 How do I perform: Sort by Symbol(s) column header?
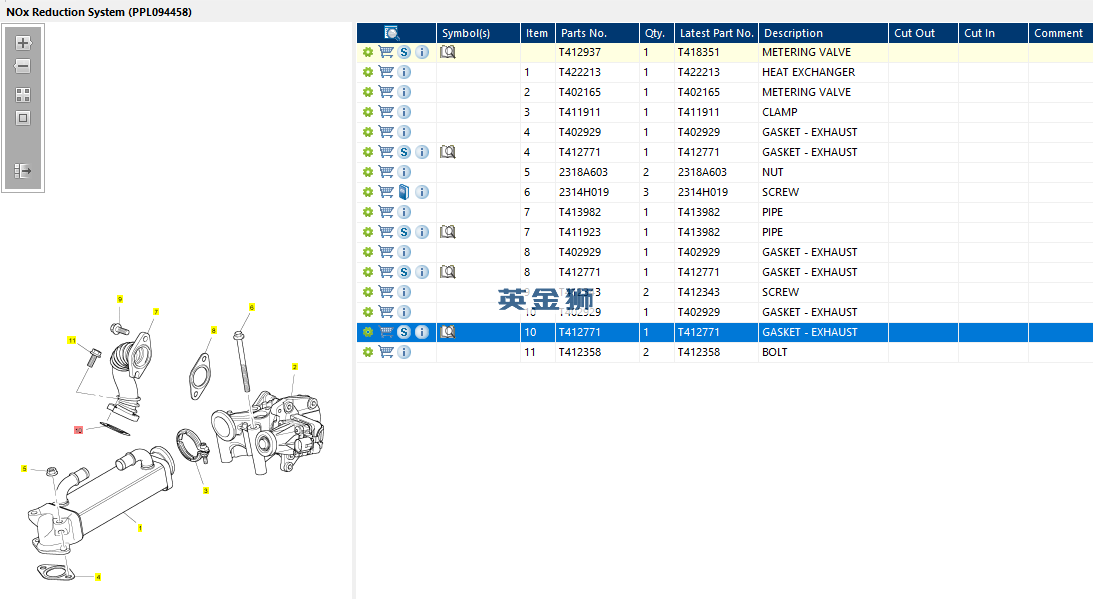(x=478, y=33)
